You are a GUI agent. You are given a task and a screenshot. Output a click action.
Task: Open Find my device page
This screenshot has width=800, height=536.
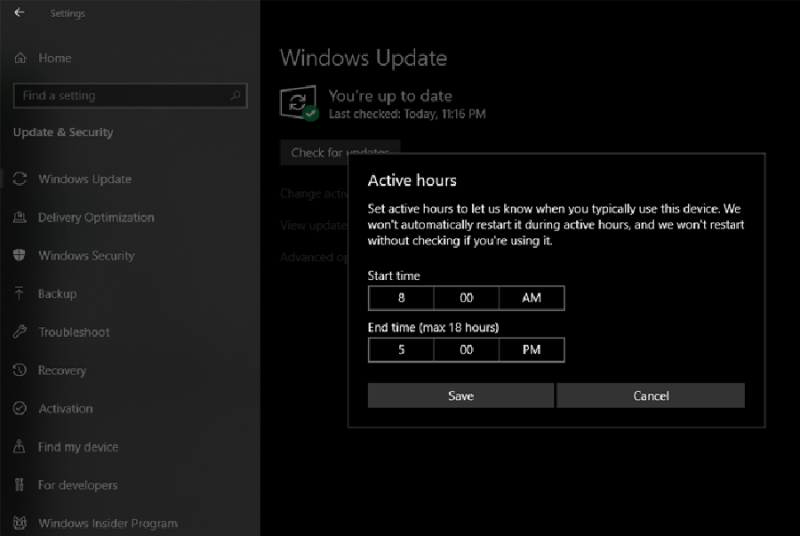point(78,447)
